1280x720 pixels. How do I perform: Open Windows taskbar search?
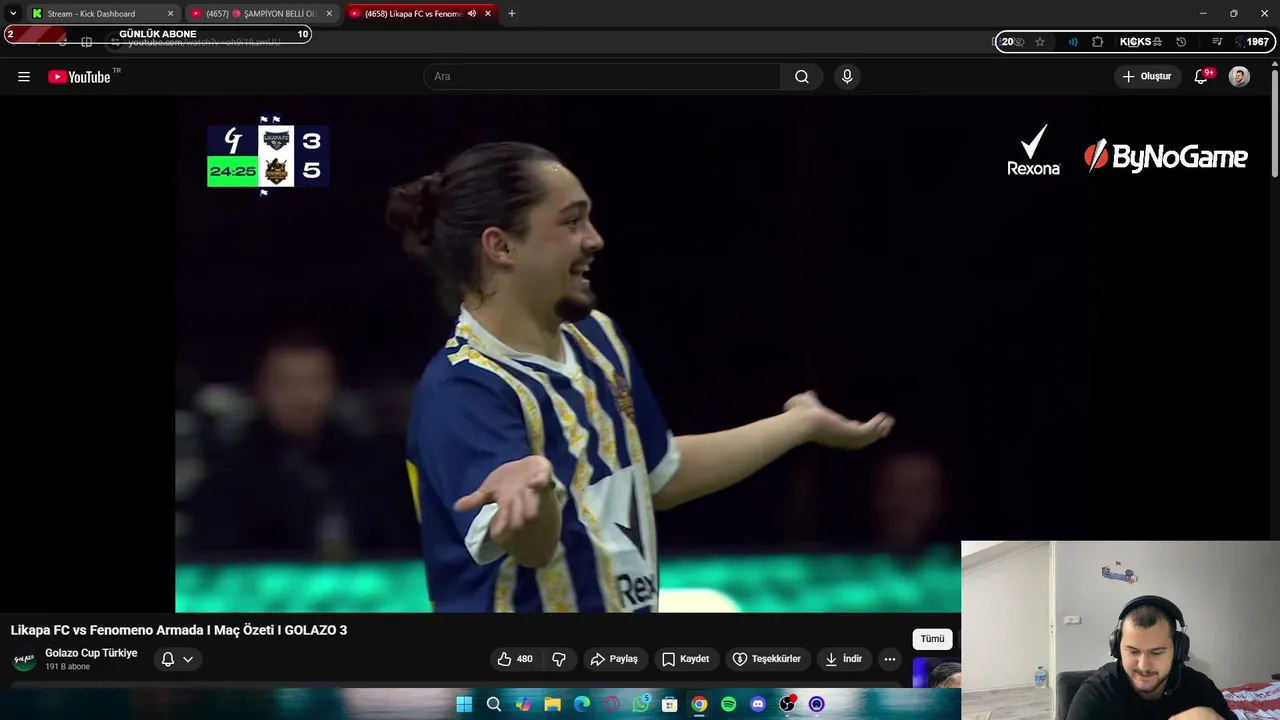493,704
